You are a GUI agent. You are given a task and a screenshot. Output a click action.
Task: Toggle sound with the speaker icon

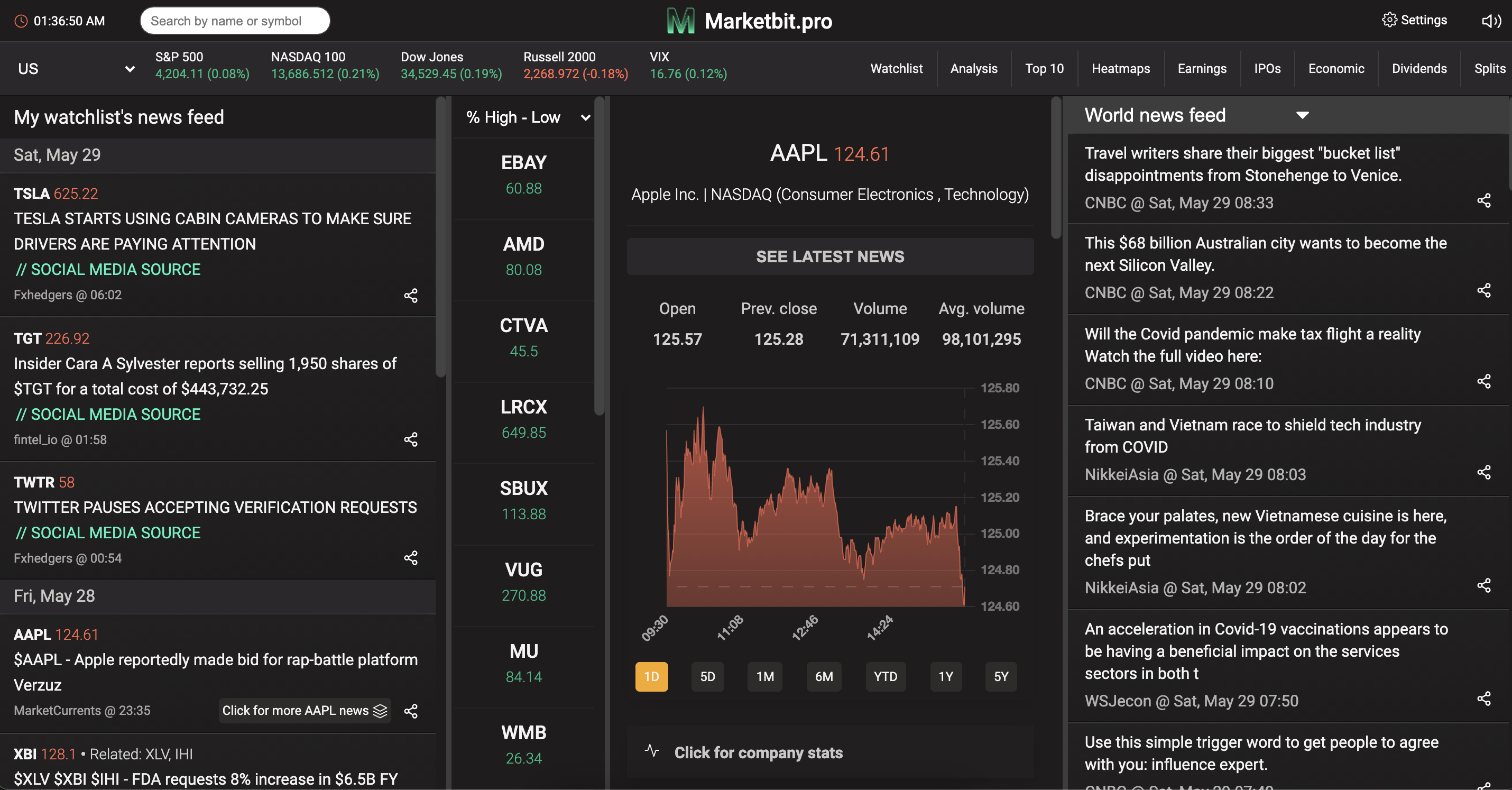[1491, 21]
